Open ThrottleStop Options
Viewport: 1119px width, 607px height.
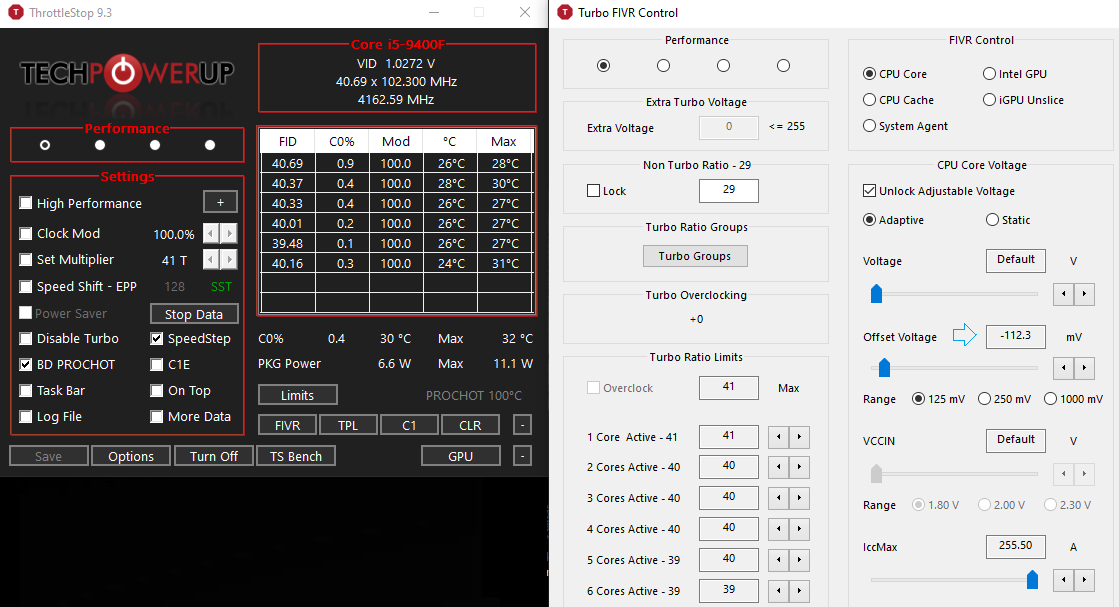click(131, 456)
